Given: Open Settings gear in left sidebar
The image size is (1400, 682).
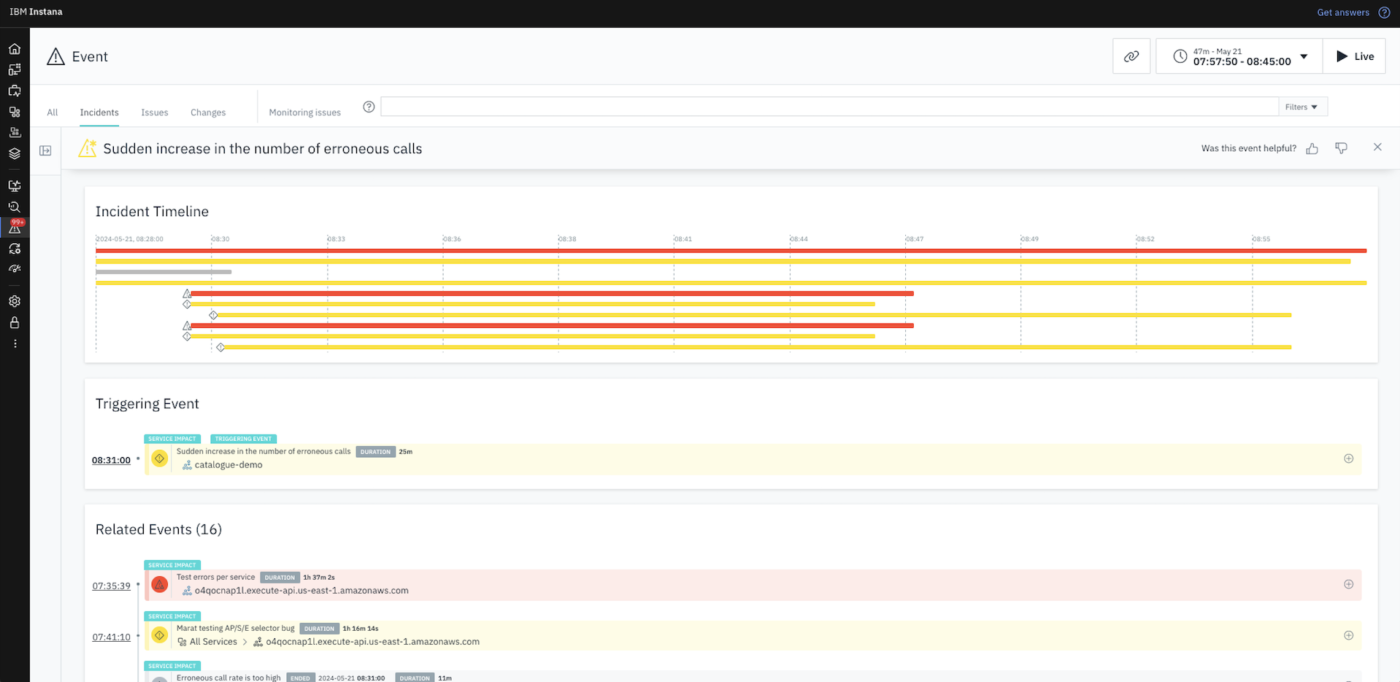Looking at the screenshot, I should [x=14, y=301].
